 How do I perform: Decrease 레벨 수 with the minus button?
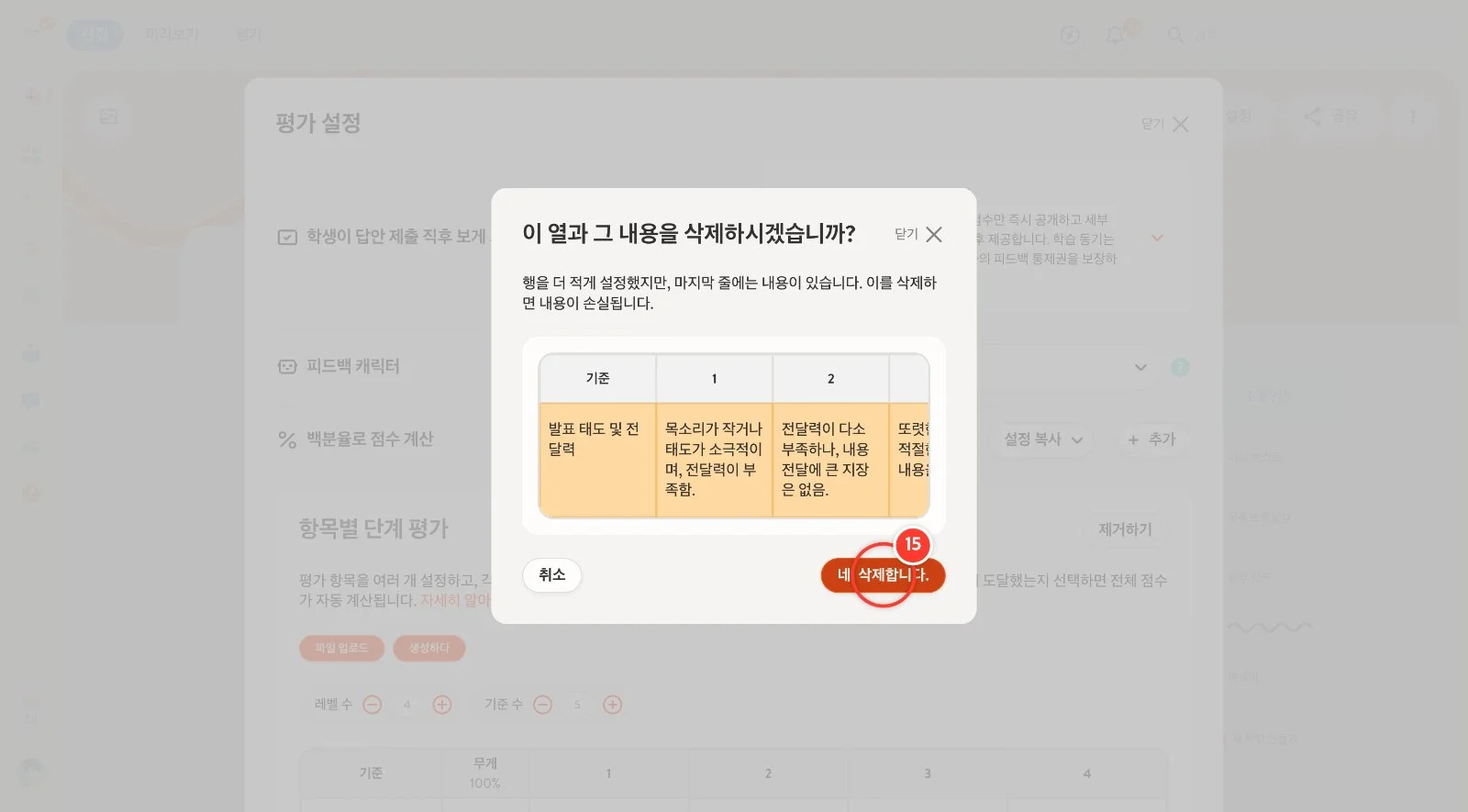[373, 705]
